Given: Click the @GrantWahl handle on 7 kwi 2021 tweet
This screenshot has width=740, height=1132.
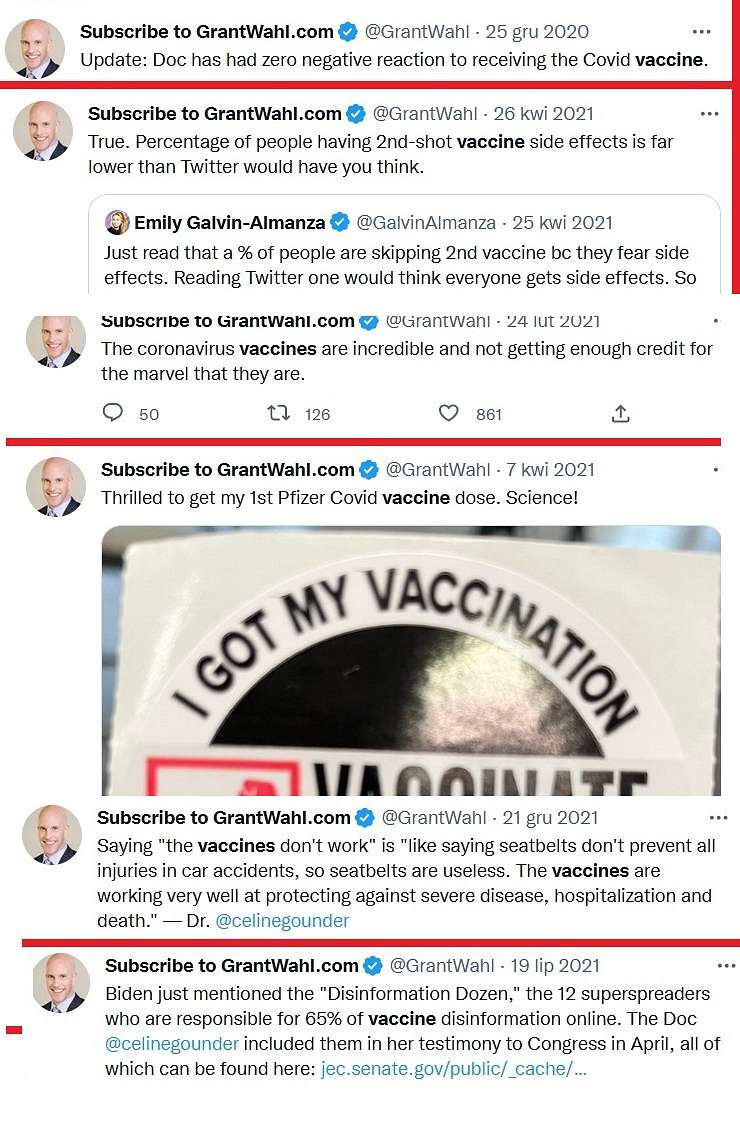Looking at the screenshot, I should click(438, 470).
